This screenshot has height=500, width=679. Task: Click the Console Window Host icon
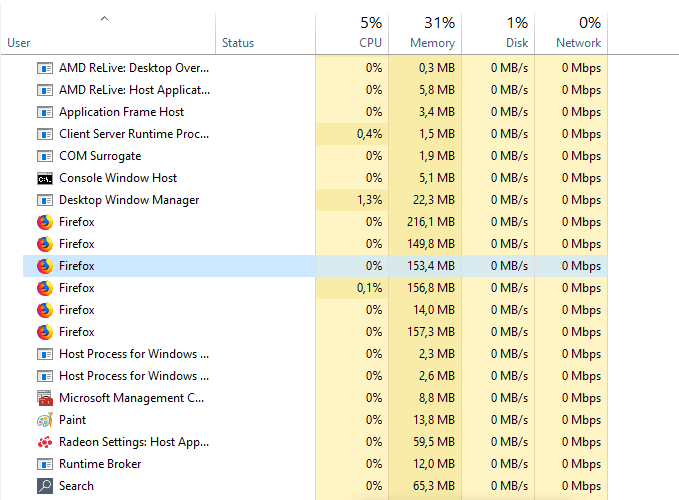(45, 178)
